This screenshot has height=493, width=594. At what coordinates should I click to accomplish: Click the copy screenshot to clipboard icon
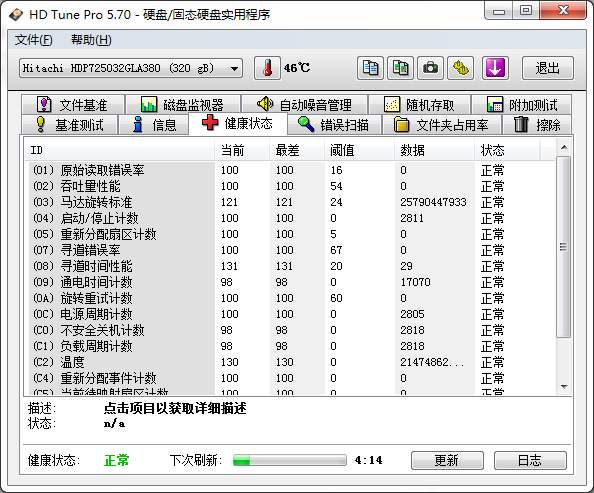(x=400, y=68)
